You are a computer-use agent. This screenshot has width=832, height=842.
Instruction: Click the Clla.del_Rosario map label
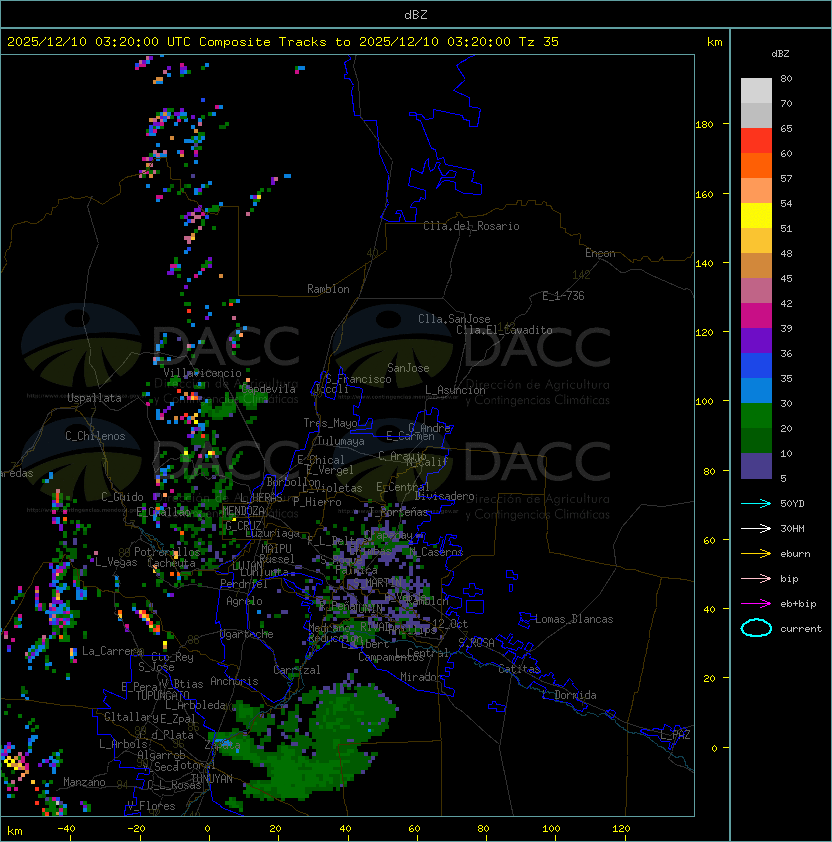pyautogui.click(x=471, y=226)
